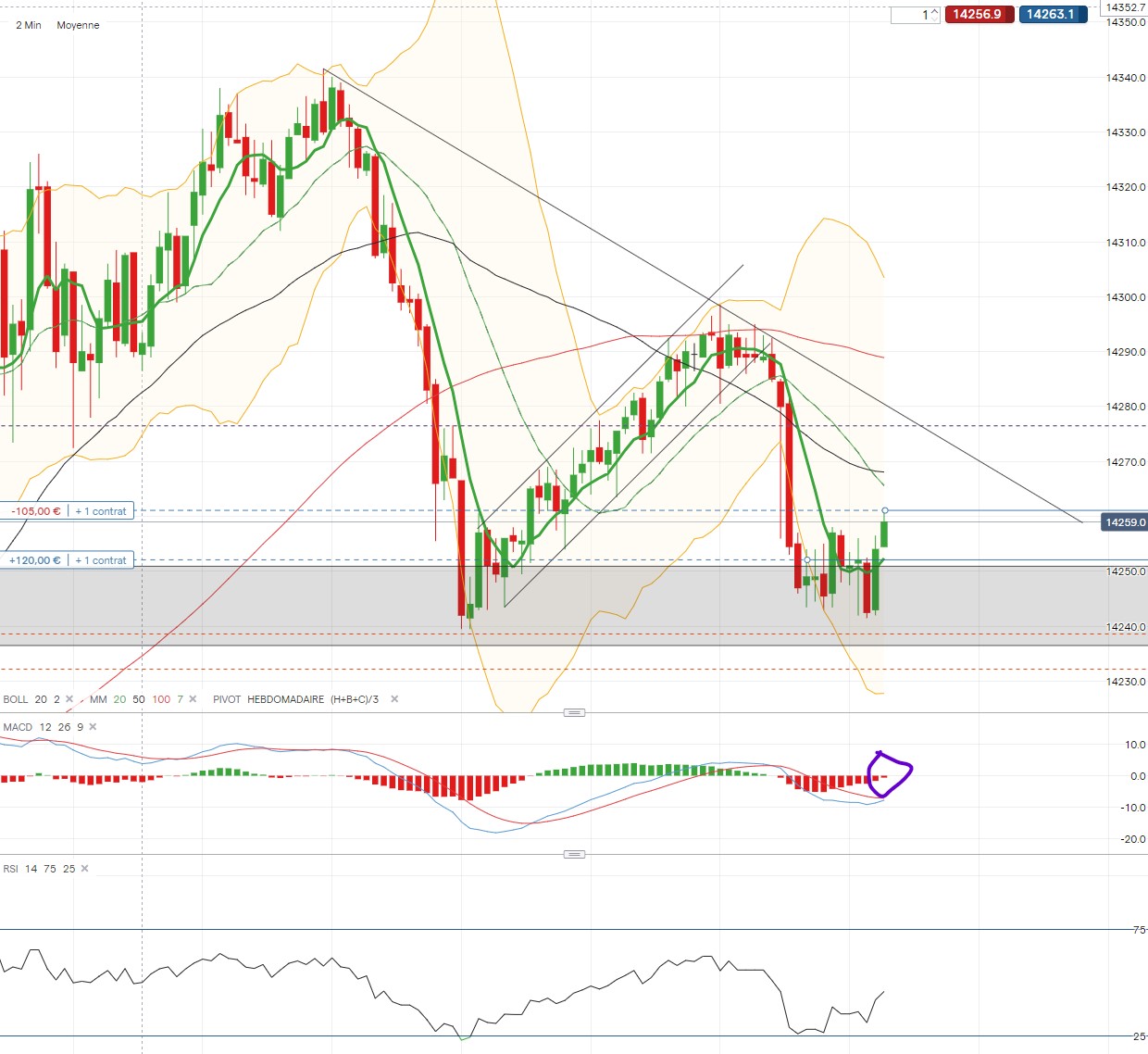Remove the MM moving averages indicator
Image resolution: width=1148 pixels, height=1054 pixels.
193,699
